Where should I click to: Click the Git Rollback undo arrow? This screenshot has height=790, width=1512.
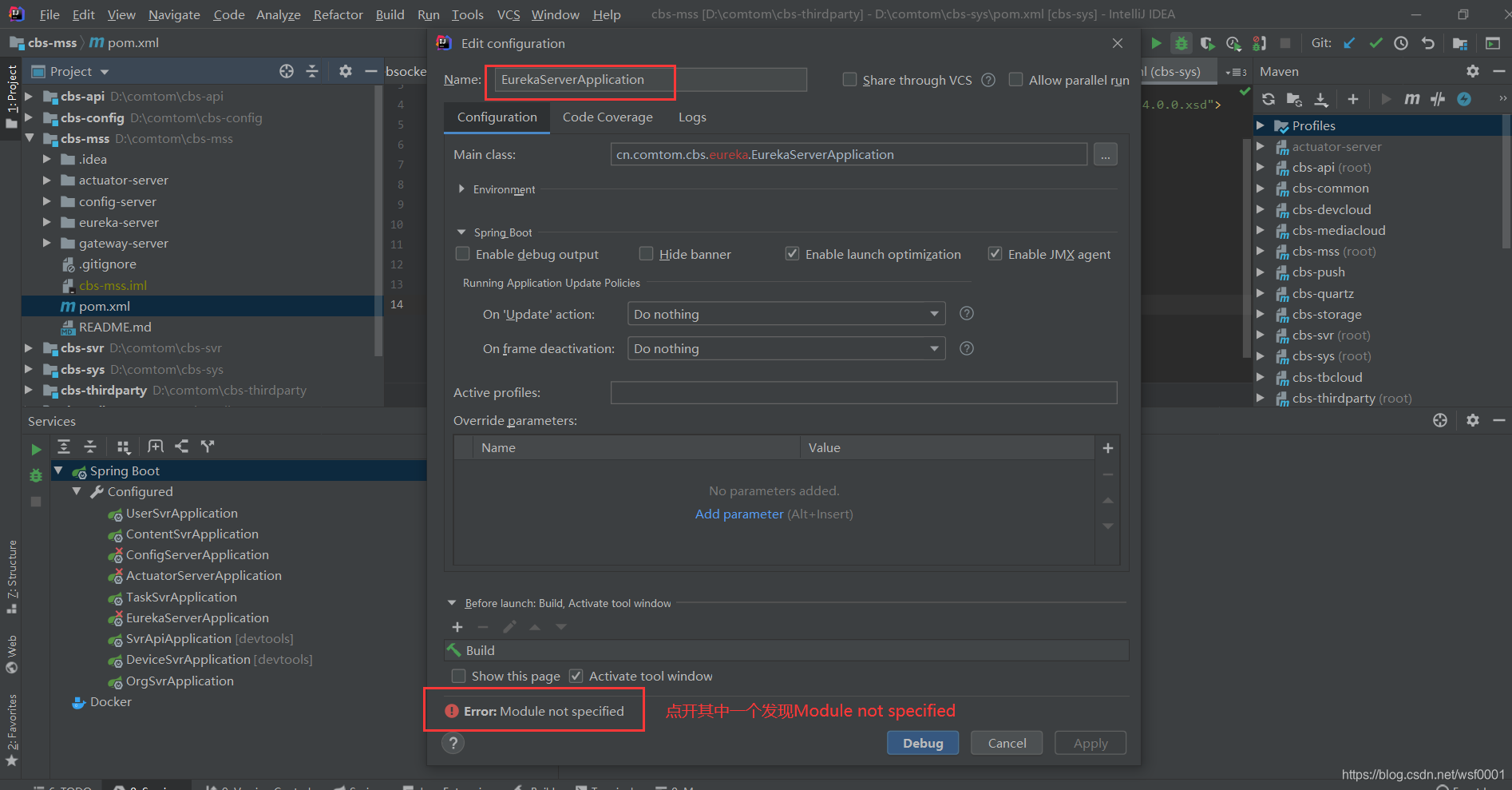pyautogui.click(x=1428, y=43)
